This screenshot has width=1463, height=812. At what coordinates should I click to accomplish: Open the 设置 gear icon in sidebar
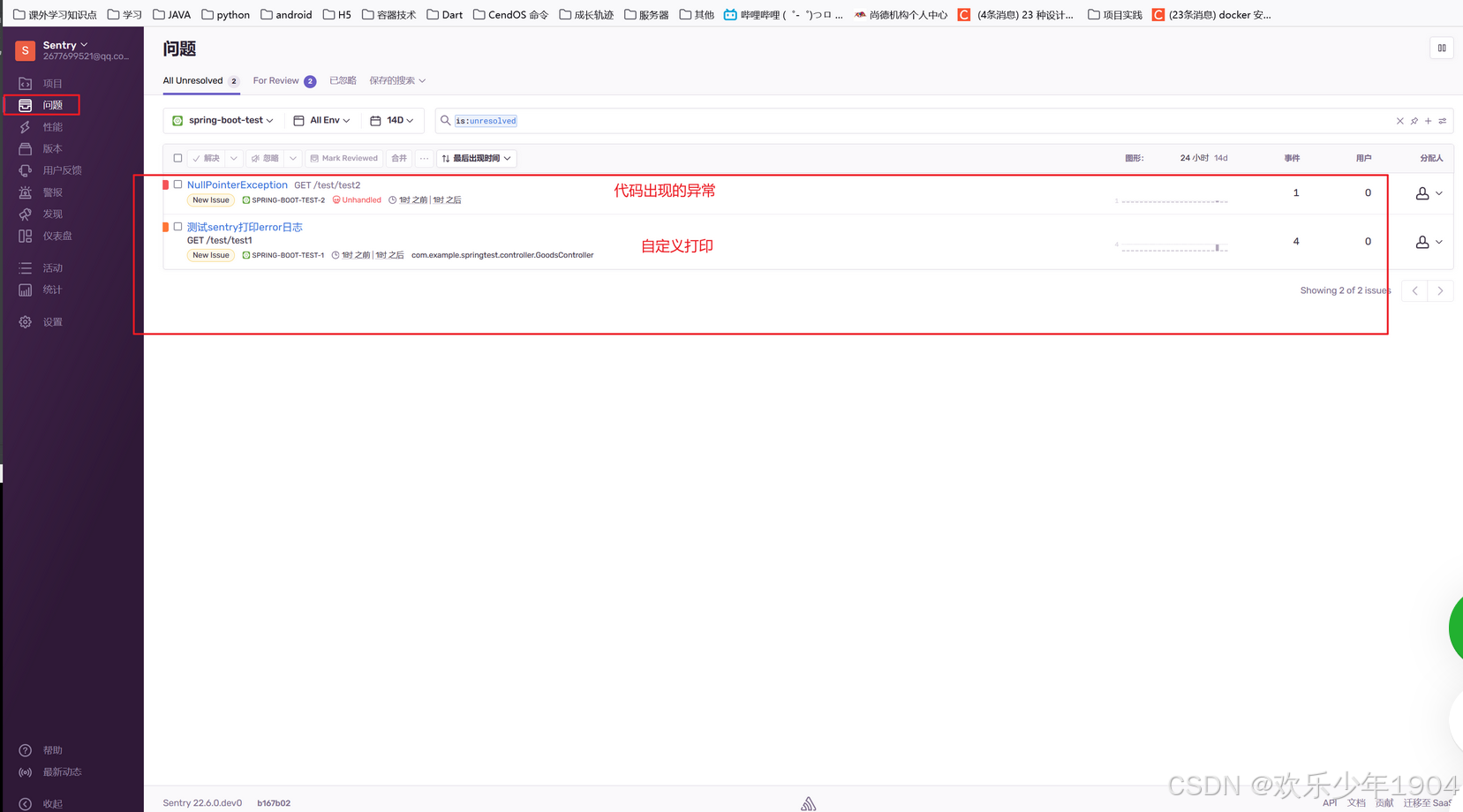tap(26, 322)
